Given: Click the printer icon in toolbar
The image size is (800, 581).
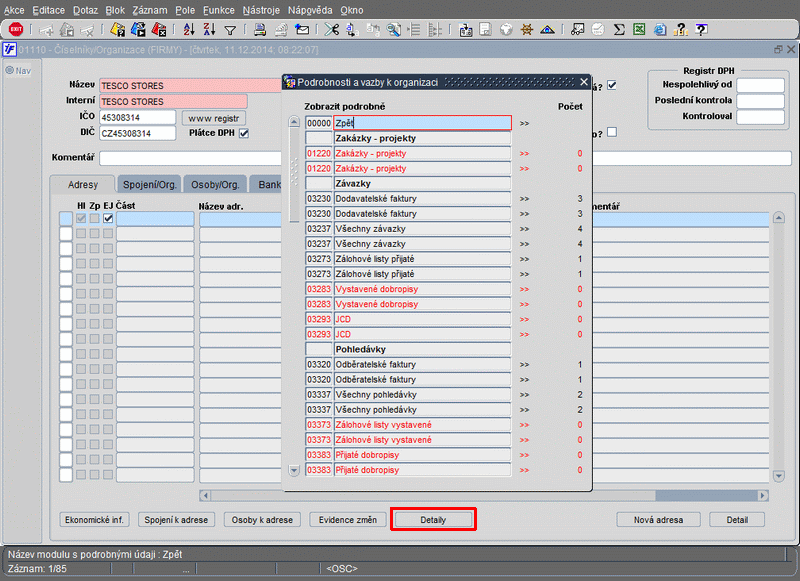Looking at the screenshot, I should (260, 30).
